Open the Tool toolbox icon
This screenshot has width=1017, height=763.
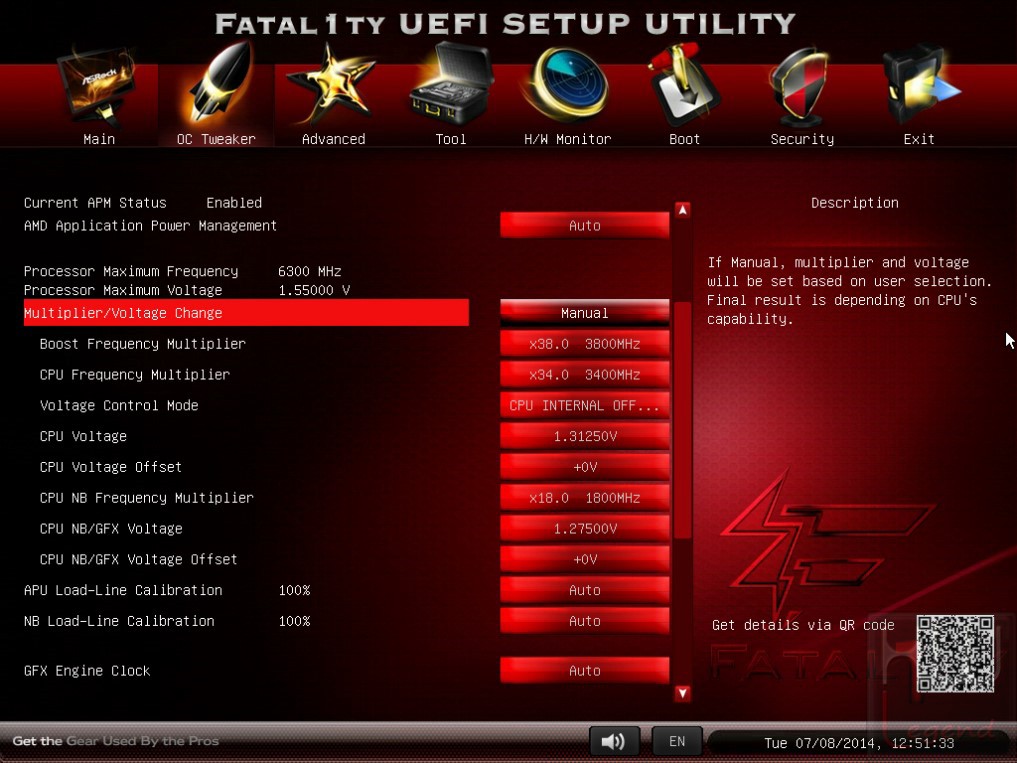pyautogui.click(x=451, y=84)
